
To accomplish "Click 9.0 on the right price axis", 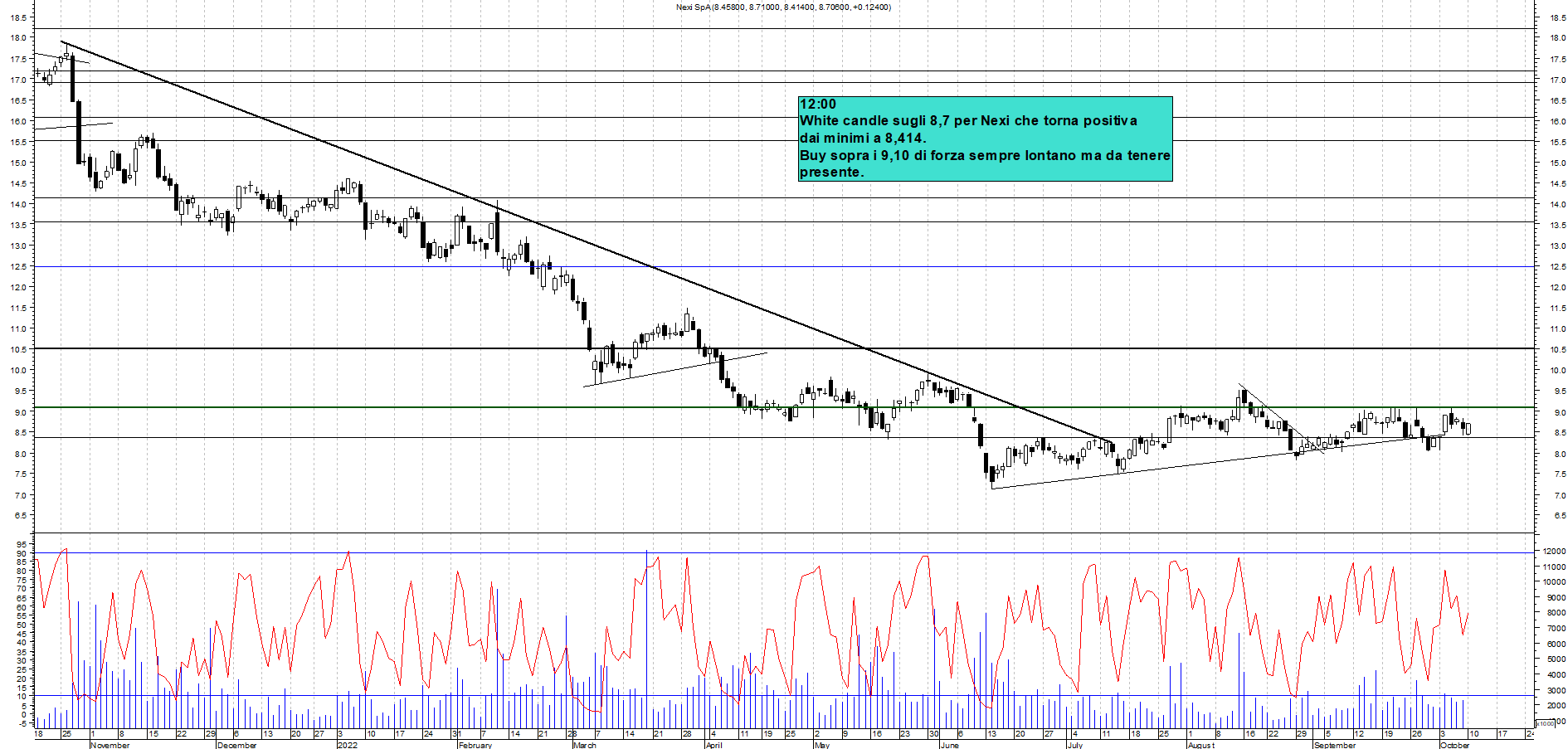I will pyautogui.click(x=1559, y=412).
